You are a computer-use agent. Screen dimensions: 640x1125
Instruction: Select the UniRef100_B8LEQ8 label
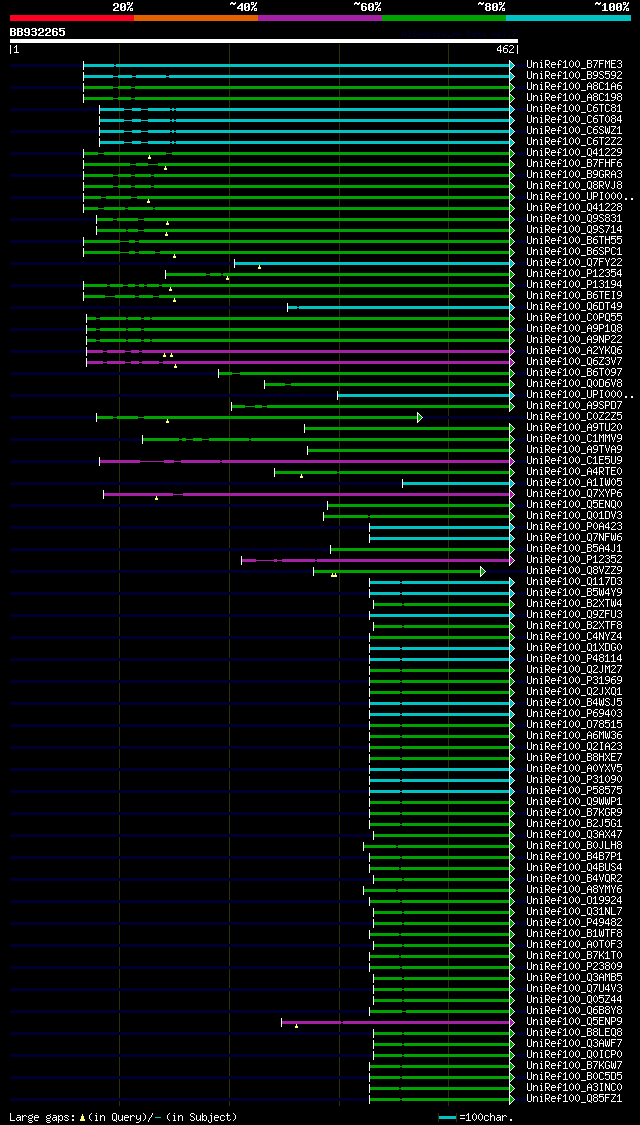click(574, 1032)
